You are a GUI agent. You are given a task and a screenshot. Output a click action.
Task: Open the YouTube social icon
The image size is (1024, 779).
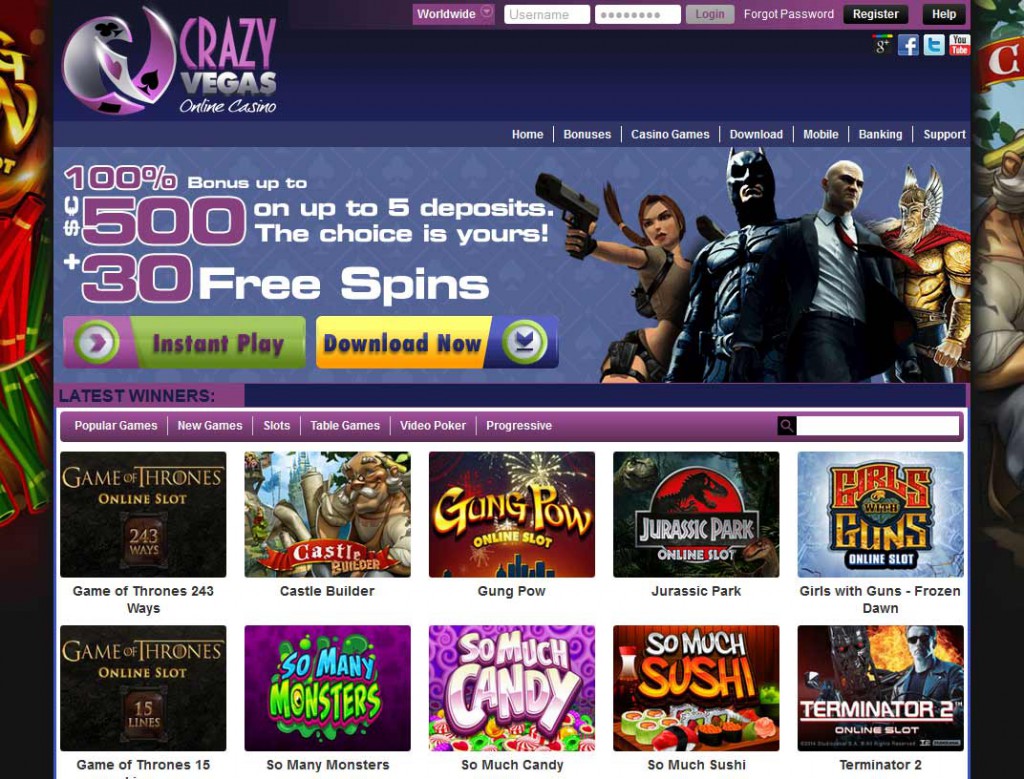point(959,45)
